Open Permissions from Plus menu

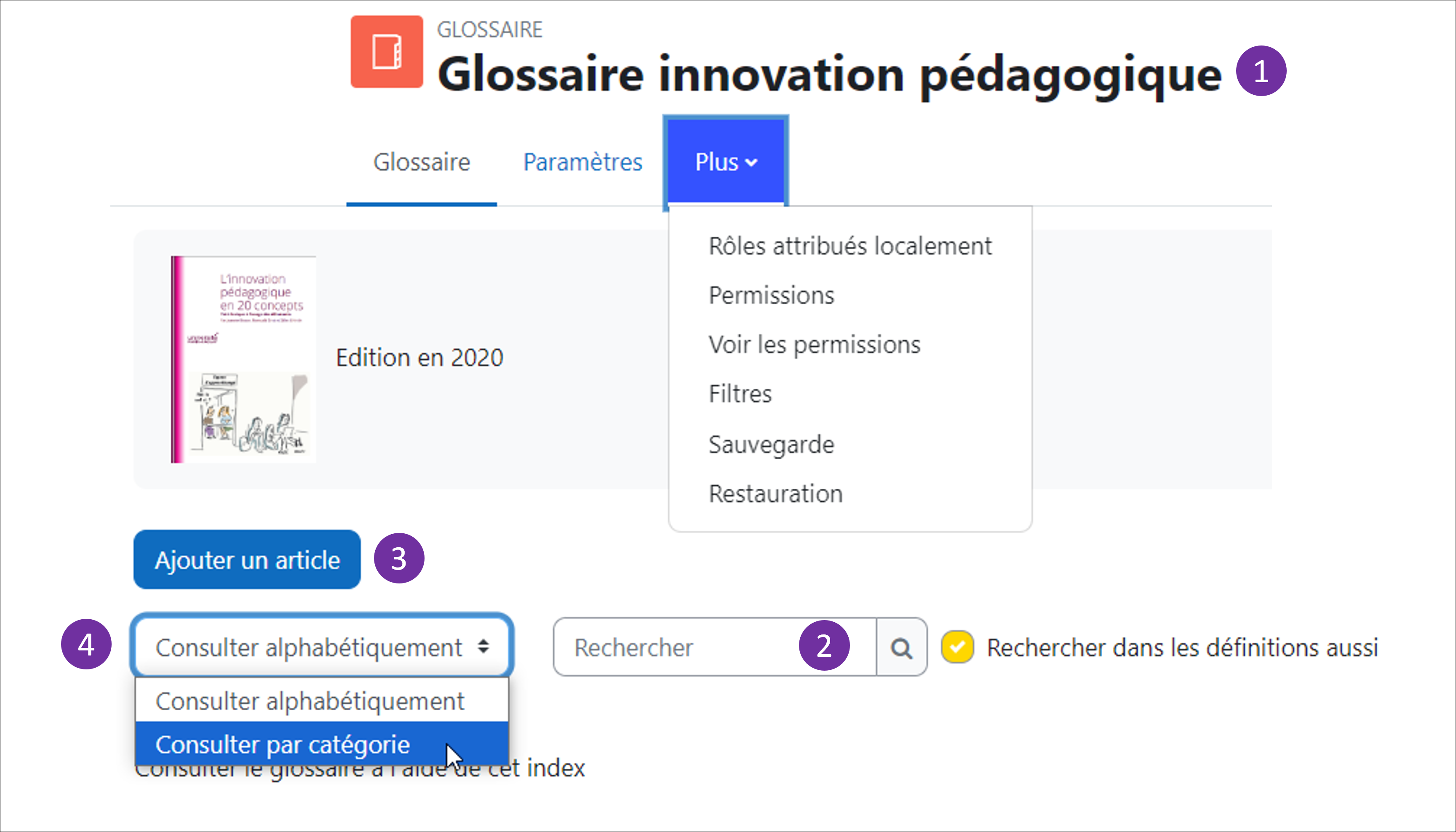tap(771, 295)
